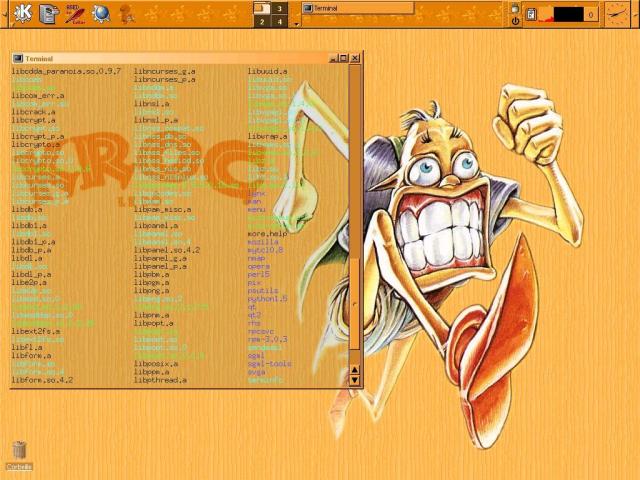Screen dimensions: 640x480
Task: Open the small arrow beside desktop pager
Action: pyautogui.click(x=297, y=24)
